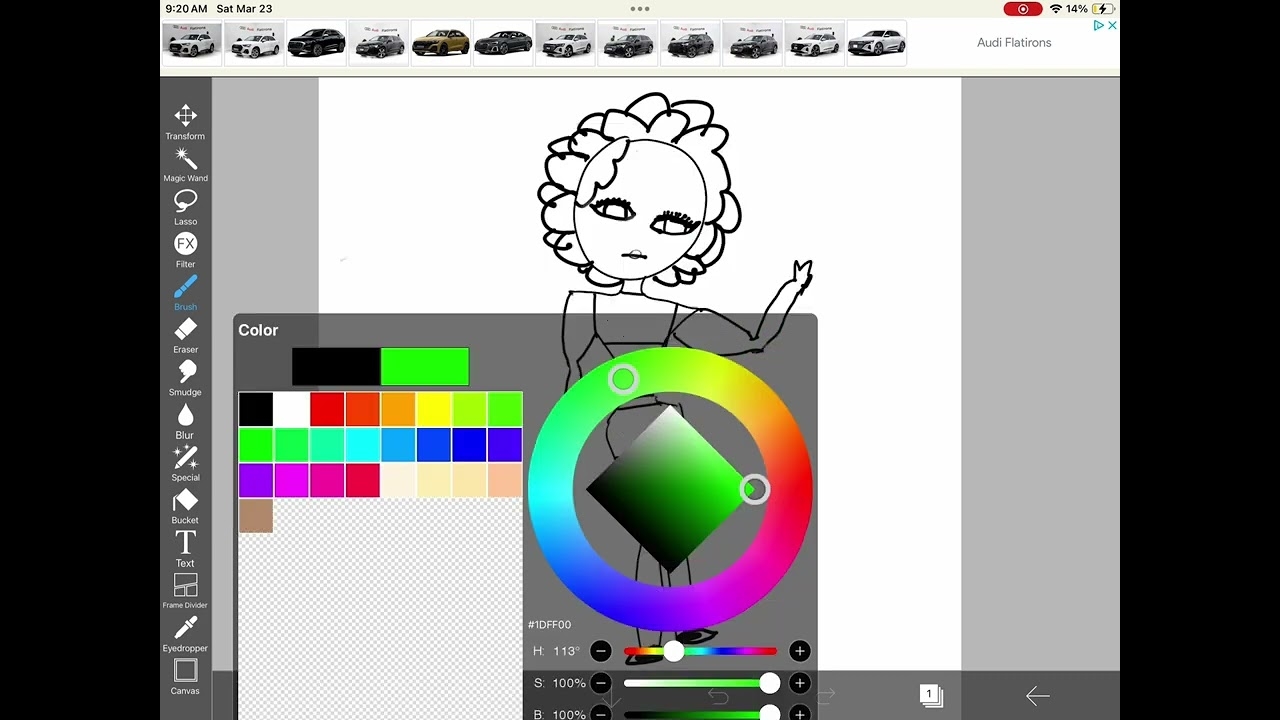Choose the Text tool
1280x720 pixels.
pos(185,548)
